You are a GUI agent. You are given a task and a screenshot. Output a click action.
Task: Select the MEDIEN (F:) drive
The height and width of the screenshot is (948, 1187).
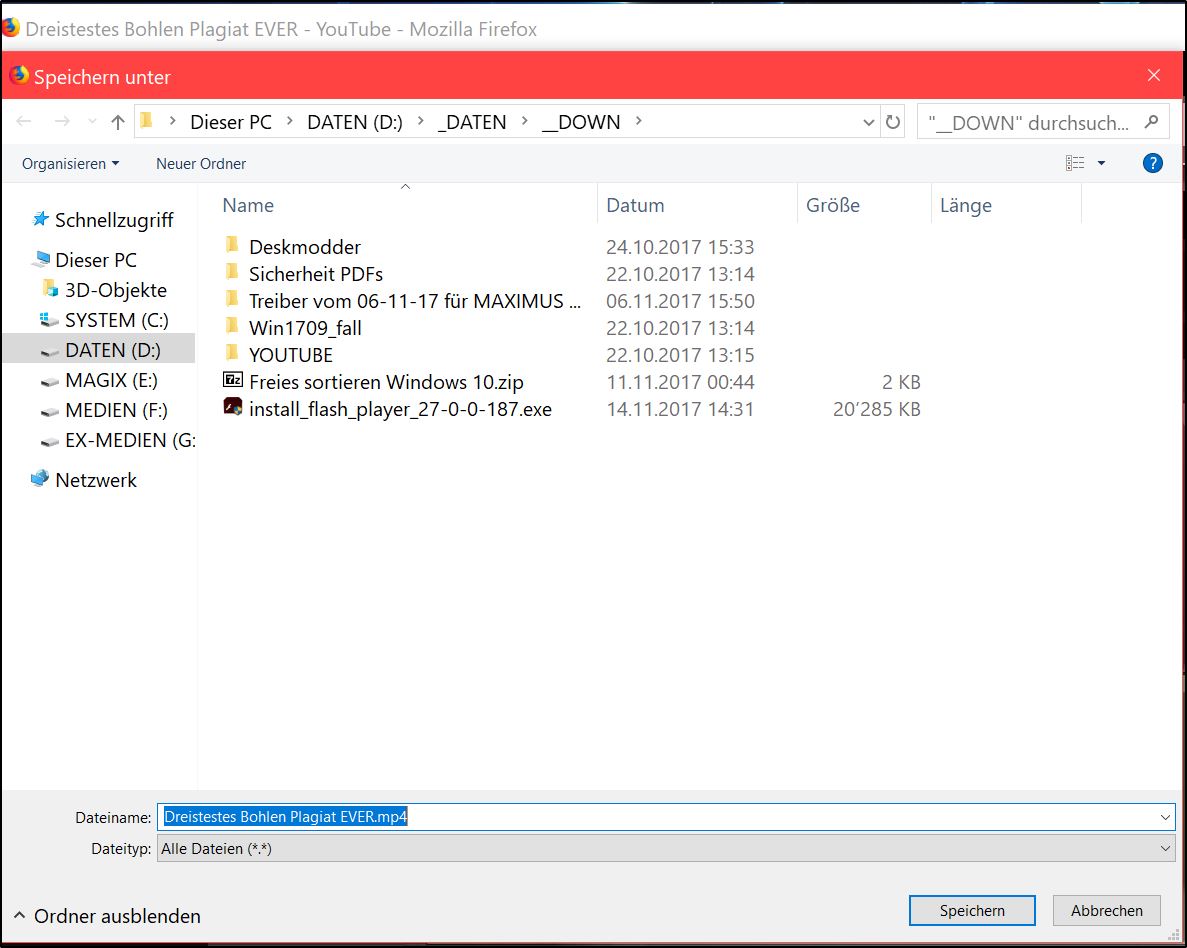(116, 410)
